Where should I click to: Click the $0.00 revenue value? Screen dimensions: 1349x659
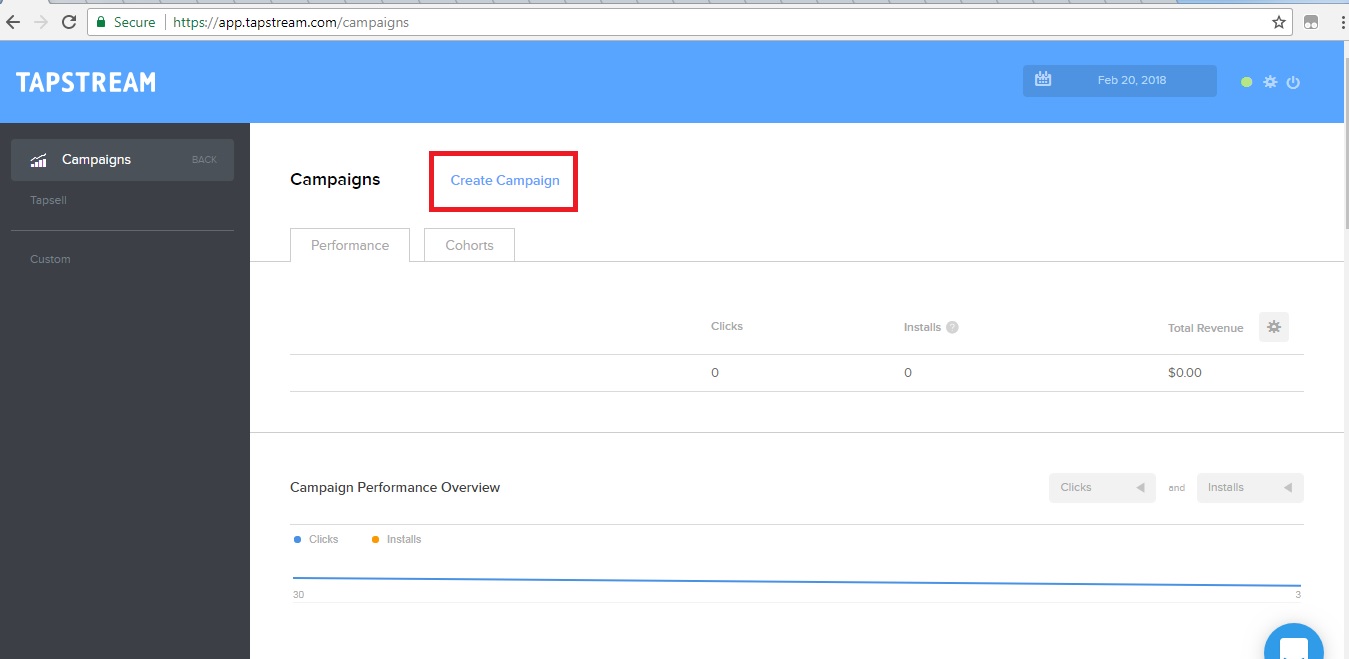coord(1185,372)
